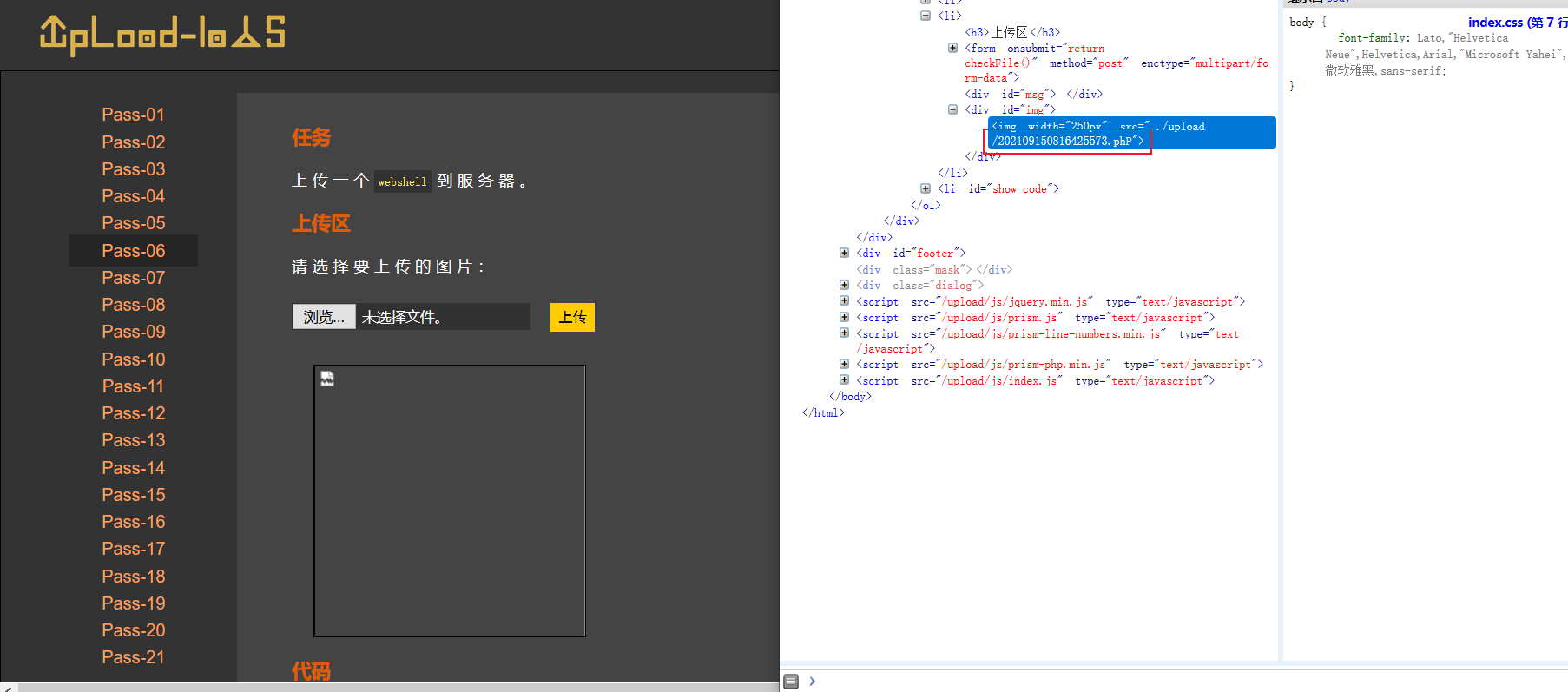
Task: Open Pass-04 in the sidebar
Action: pos(133,196)
